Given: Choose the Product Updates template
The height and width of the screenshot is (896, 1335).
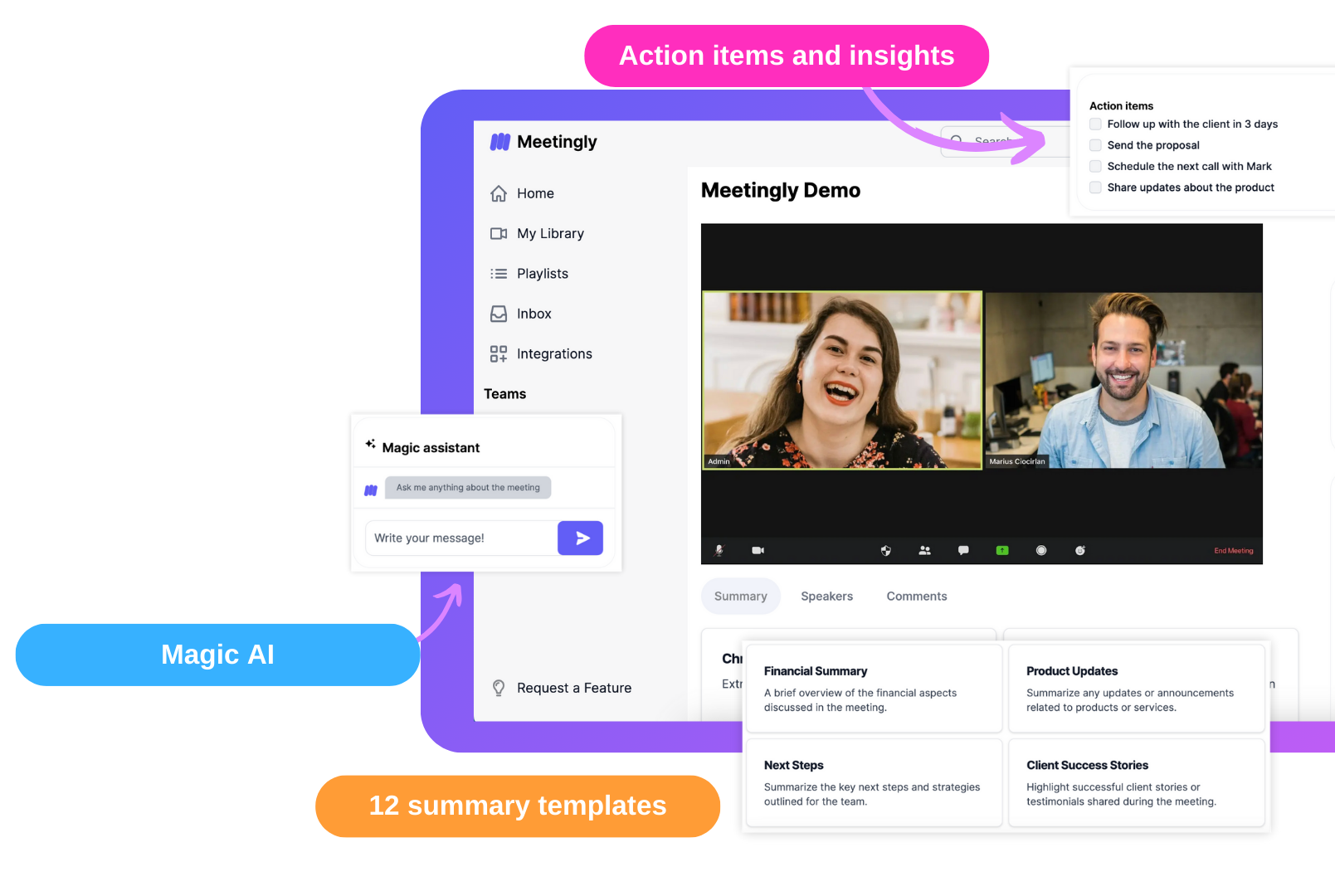Looking at the screenshot, I should click(1137, 689).
